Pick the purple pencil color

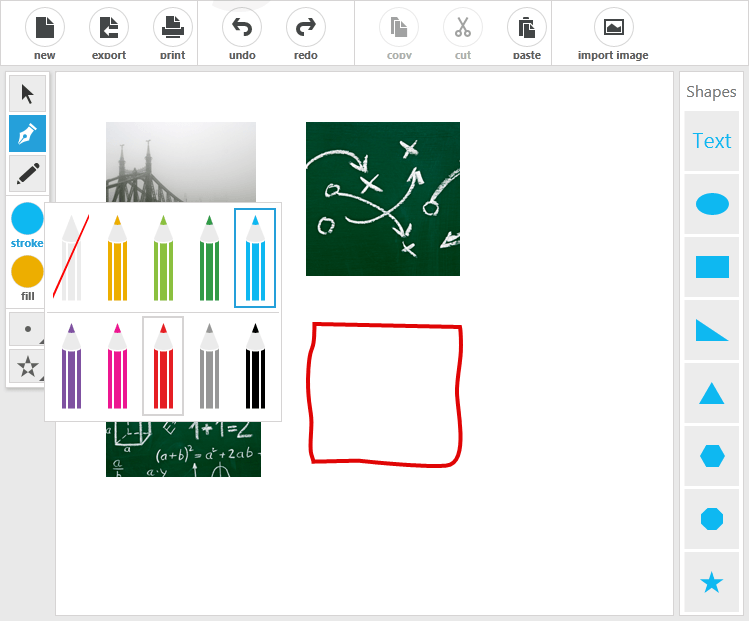coord(71,366)
